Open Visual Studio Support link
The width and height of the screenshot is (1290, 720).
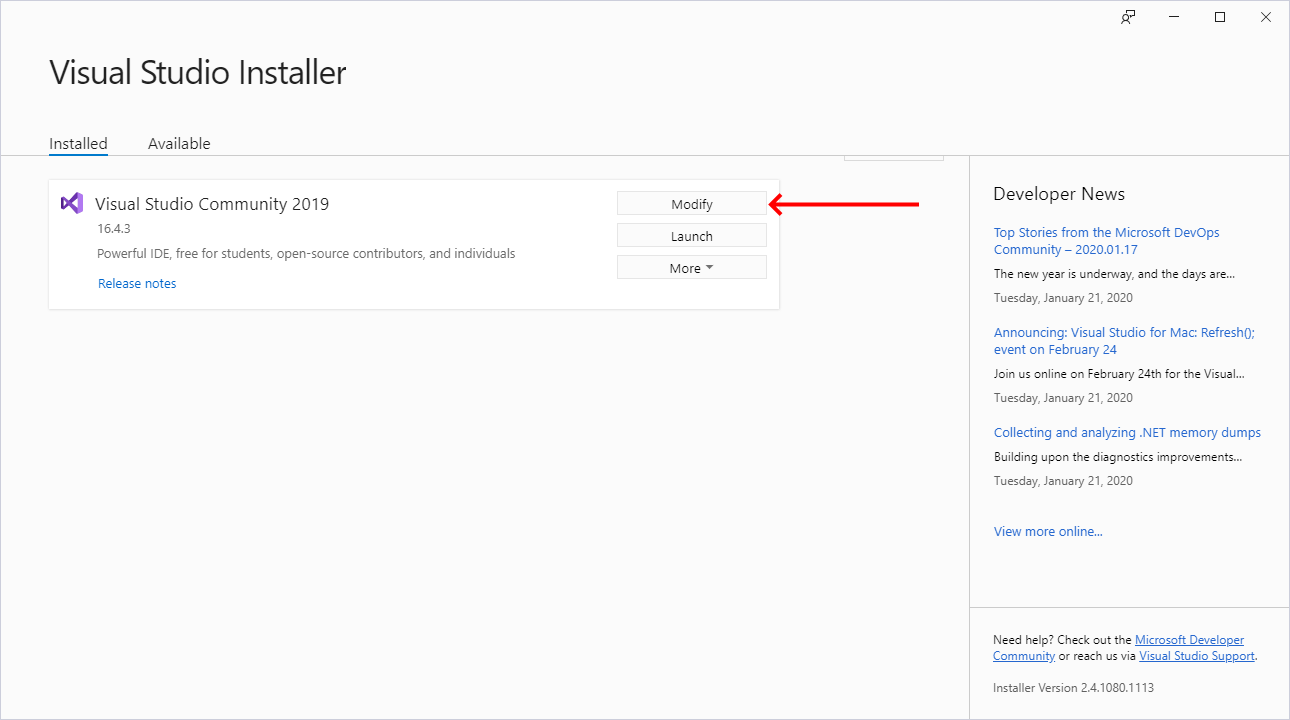tap(1197, 656)
